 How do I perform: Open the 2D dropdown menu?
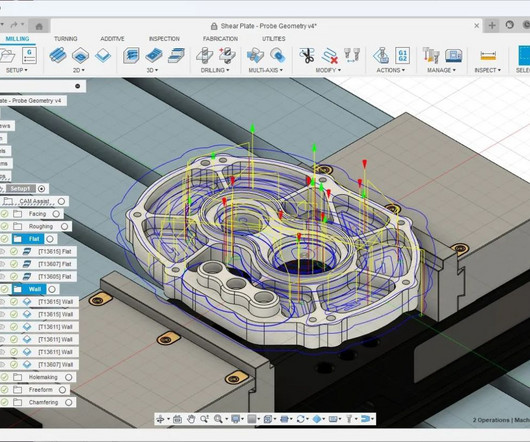point(78,70)
